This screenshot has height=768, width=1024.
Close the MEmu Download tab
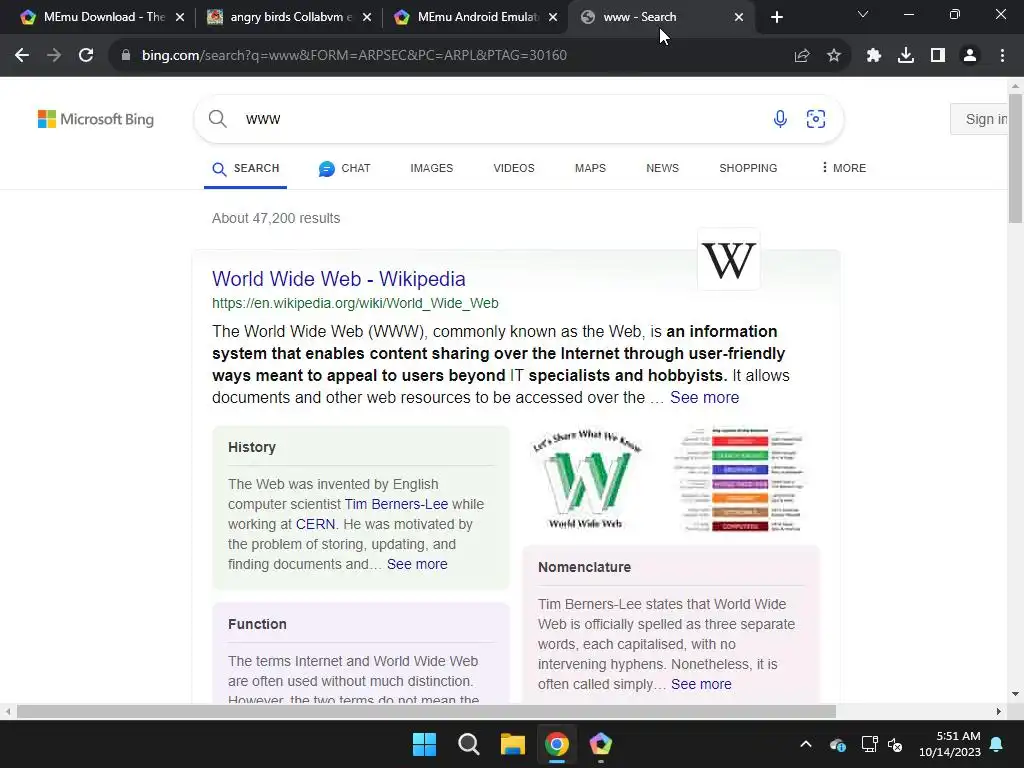point(180,17)
